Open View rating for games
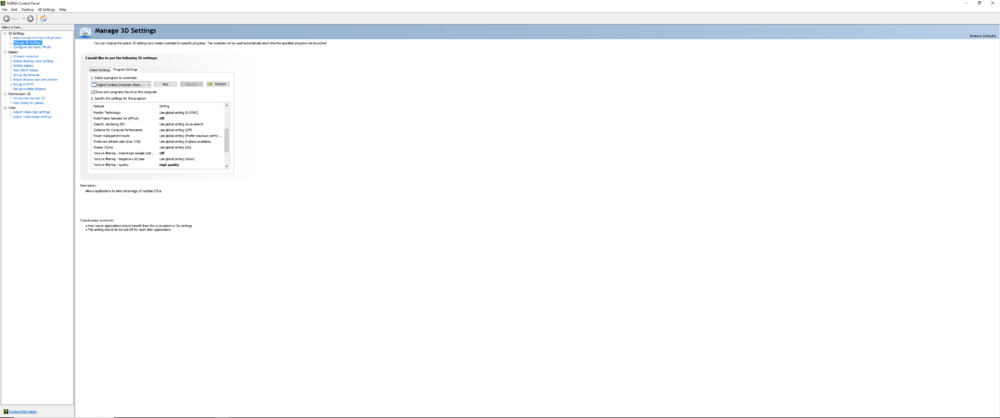 coord(28,103)
